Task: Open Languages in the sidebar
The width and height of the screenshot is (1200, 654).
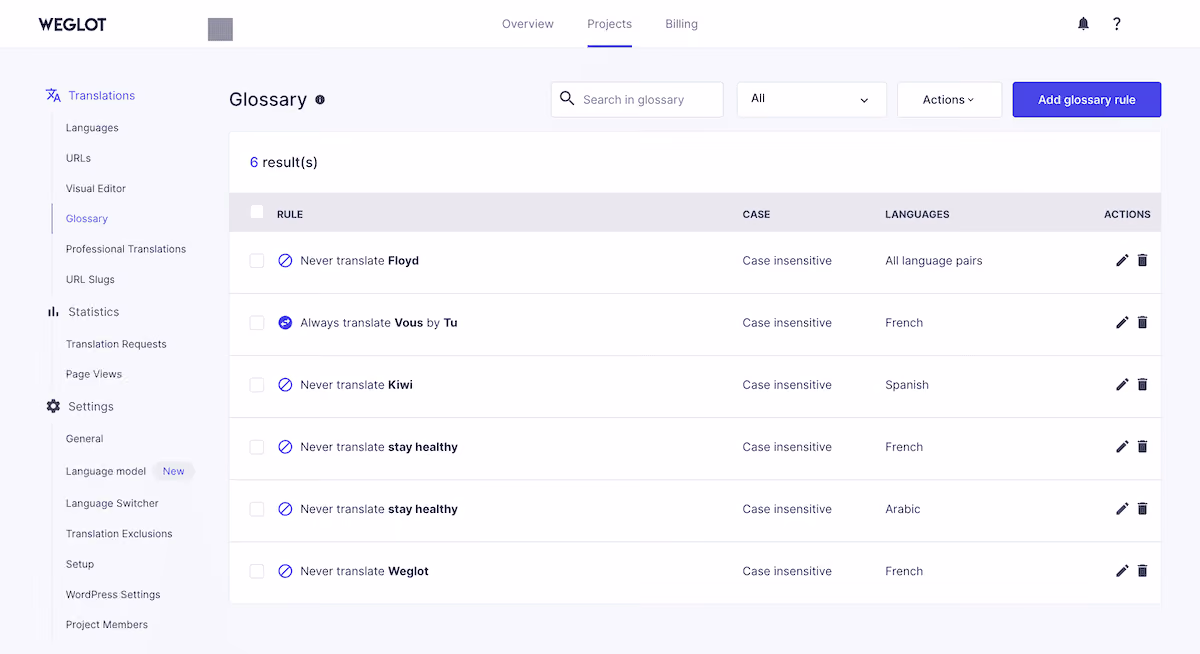Action: (92, 128)
